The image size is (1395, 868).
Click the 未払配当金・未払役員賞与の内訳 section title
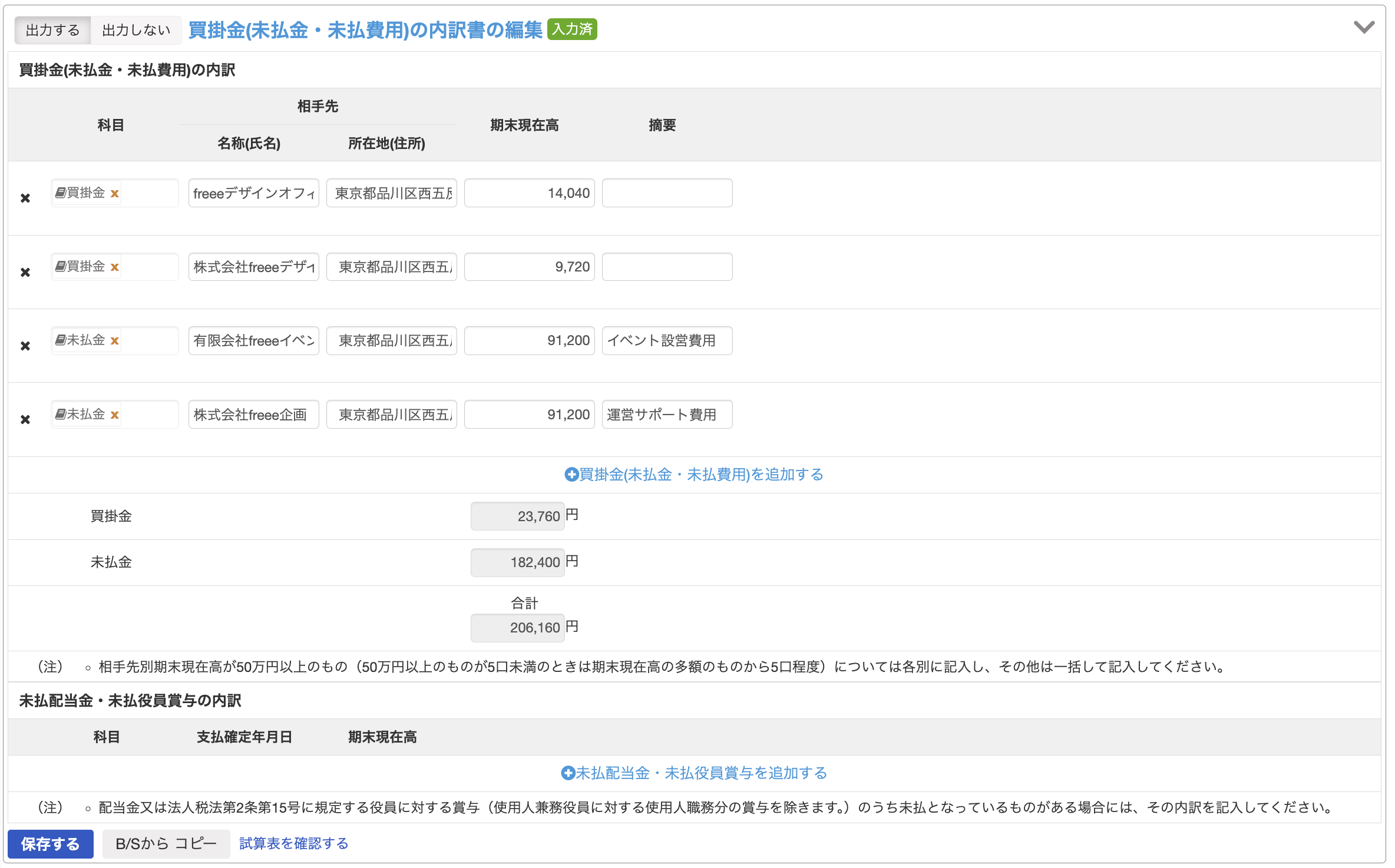click(x=130, y=701)
